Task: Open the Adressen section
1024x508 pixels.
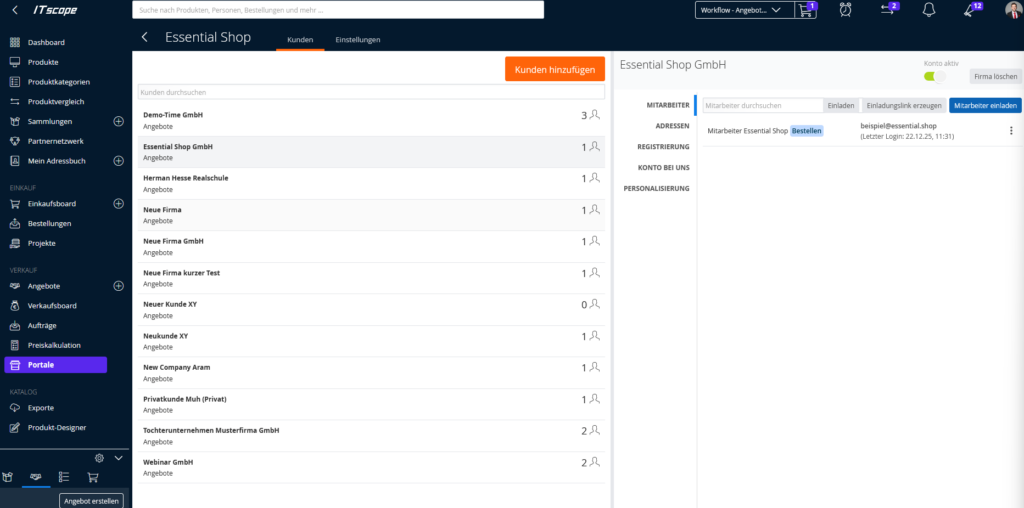Action: point(671,126)
